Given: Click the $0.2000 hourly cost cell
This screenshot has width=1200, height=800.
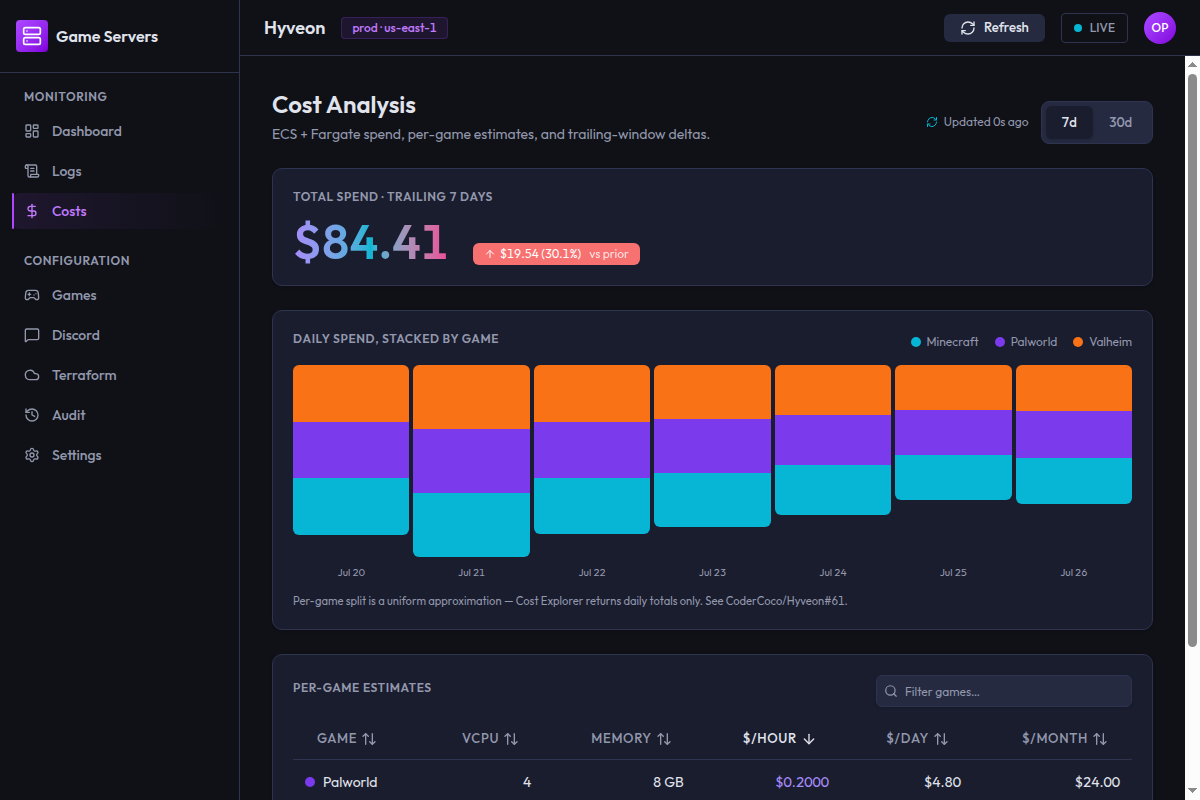Looking at the screenshot, I should click(802, 782).
